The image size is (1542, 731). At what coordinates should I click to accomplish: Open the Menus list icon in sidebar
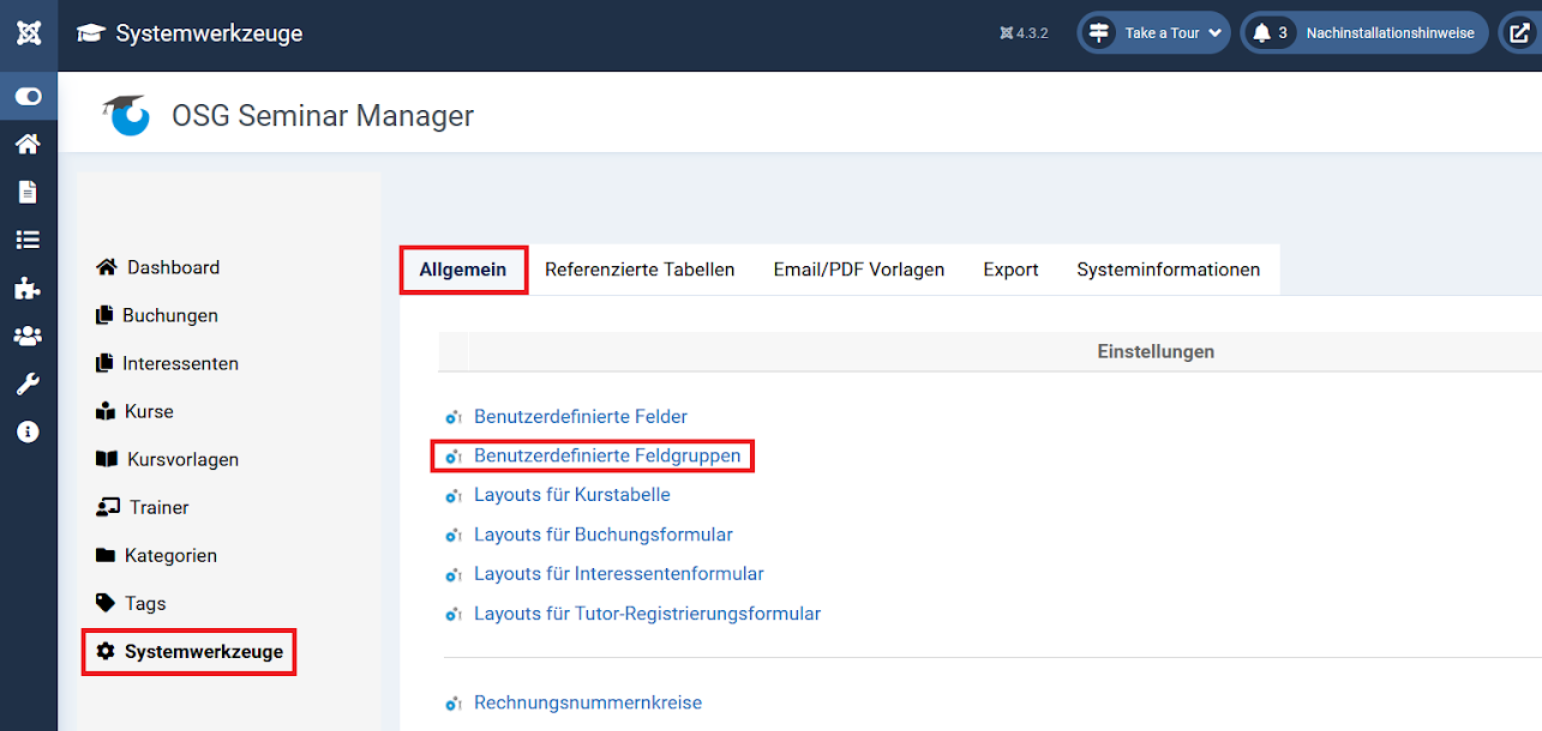click(28, 240)
